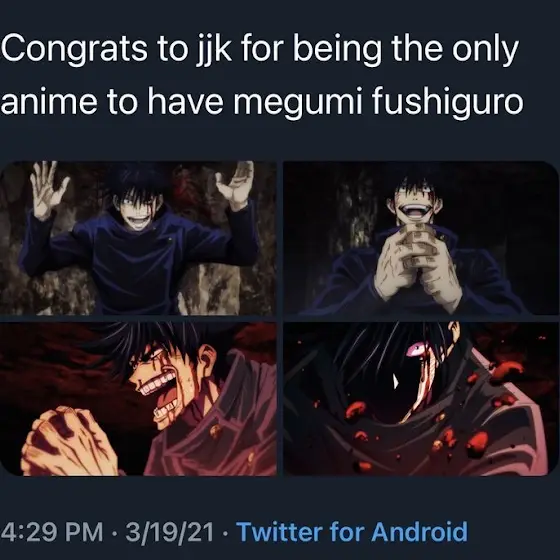The width and height of the screenshot is (560, 560).
Task: Click the word anime in the tweet
Action: point(49,101)
